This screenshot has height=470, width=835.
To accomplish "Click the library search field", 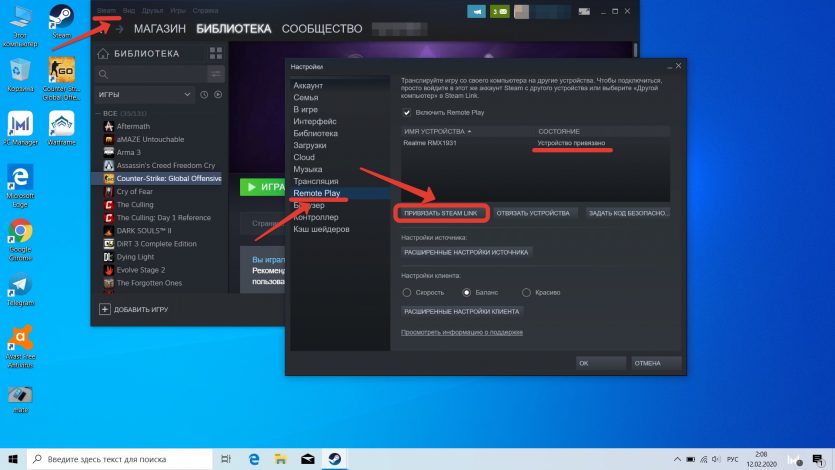I will coord(151,75).
